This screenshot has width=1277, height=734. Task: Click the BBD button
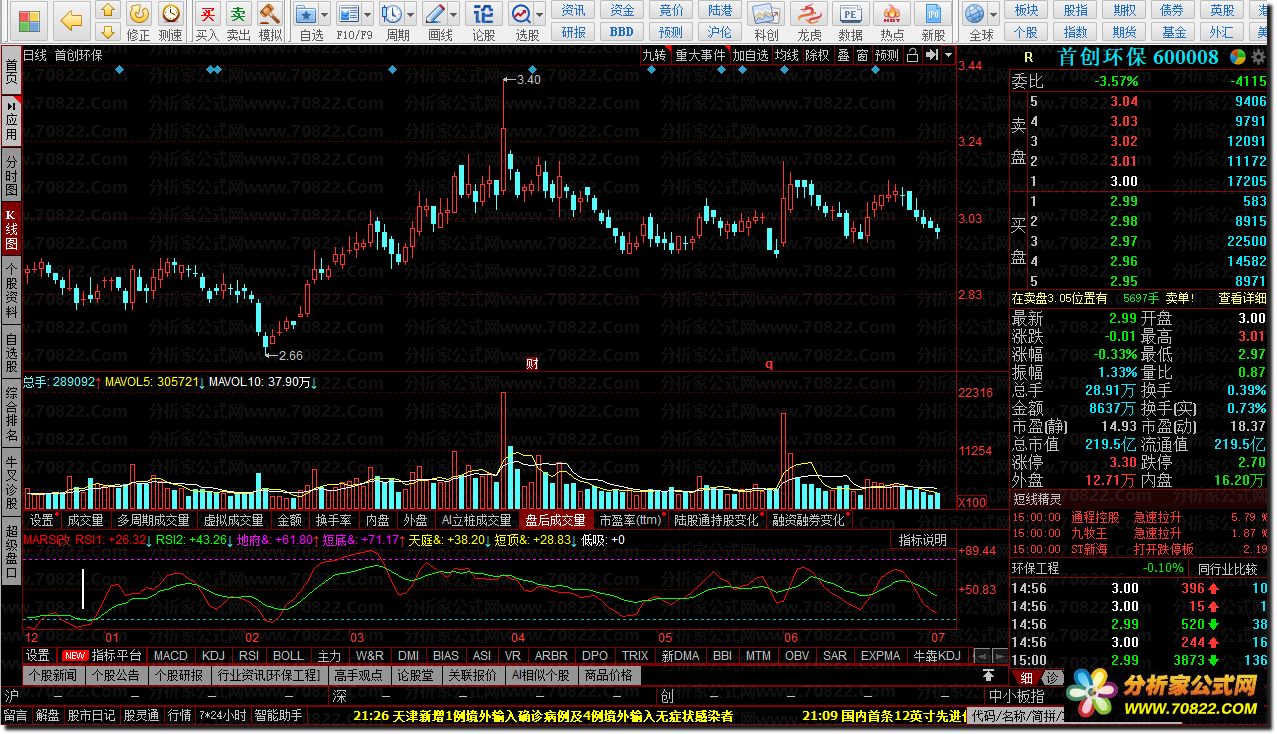tap(622, 32)
